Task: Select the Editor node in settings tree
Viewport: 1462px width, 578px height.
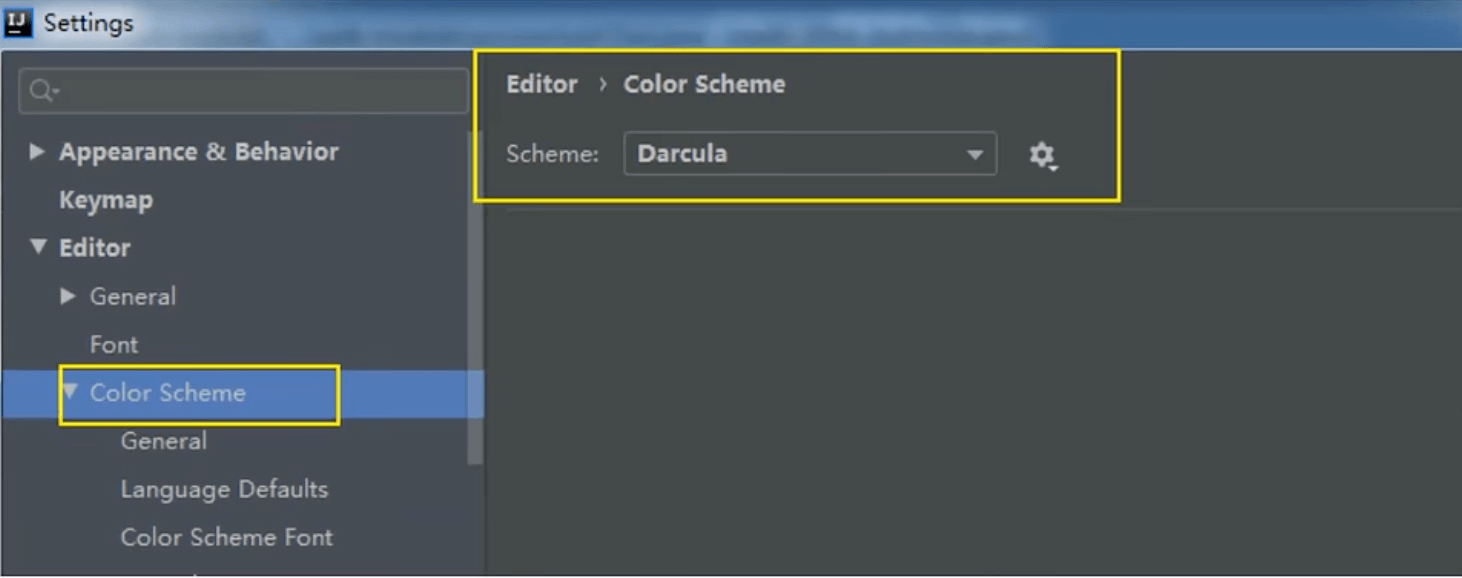Action: [x=95, y=248]
